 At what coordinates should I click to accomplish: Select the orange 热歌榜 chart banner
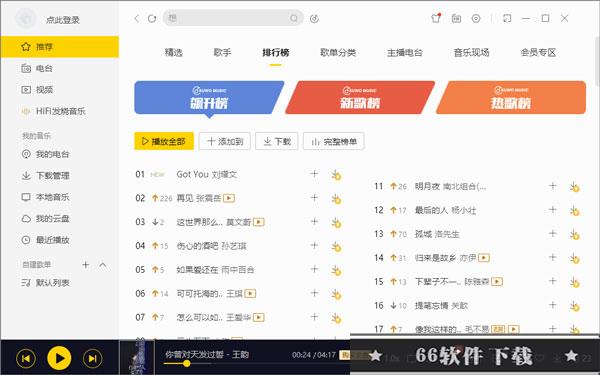[x=511, y=98]
